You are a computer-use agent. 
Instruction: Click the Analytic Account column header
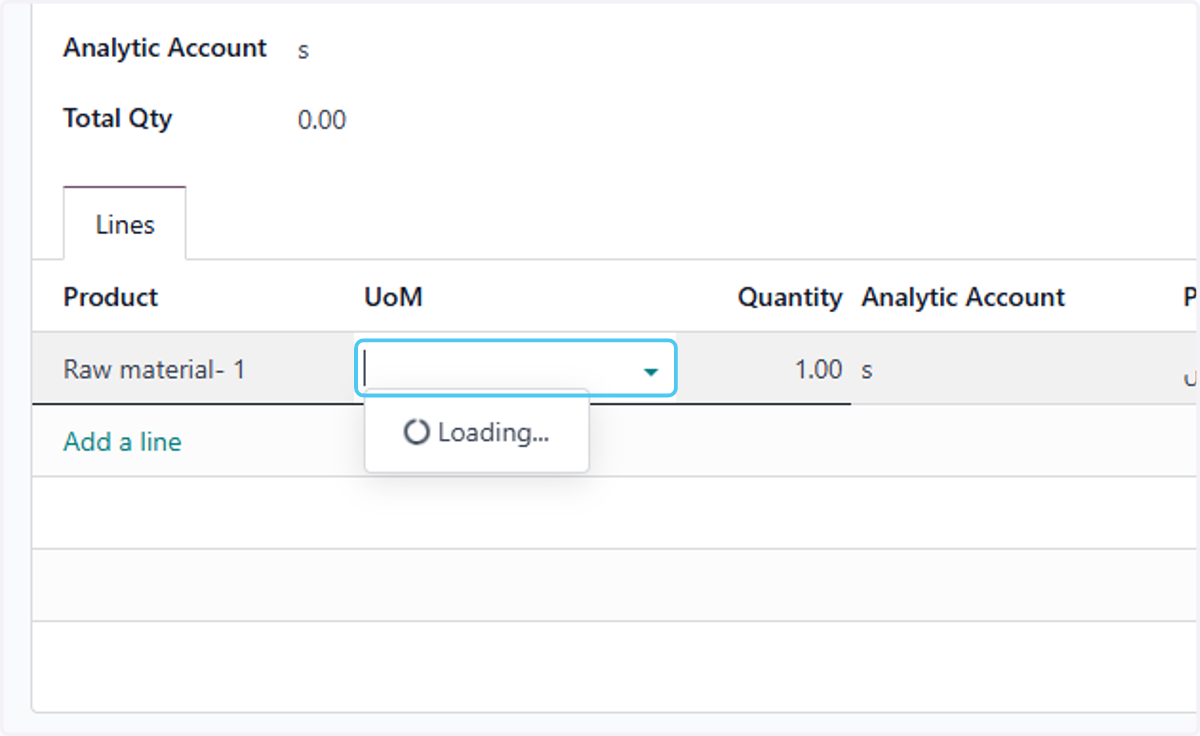coord(963,297)
